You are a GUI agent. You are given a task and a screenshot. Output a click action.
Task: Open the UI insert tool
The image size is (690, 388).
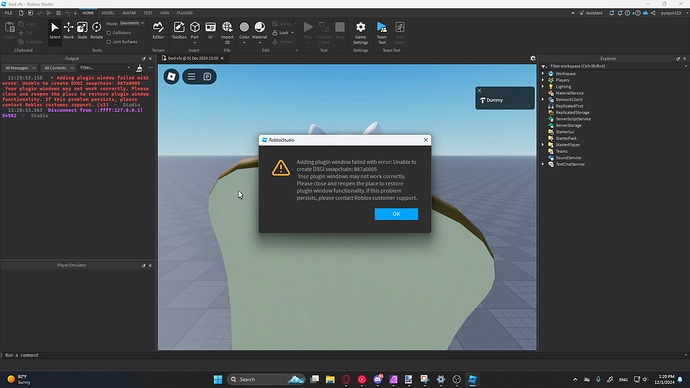(x=210, y=30)
